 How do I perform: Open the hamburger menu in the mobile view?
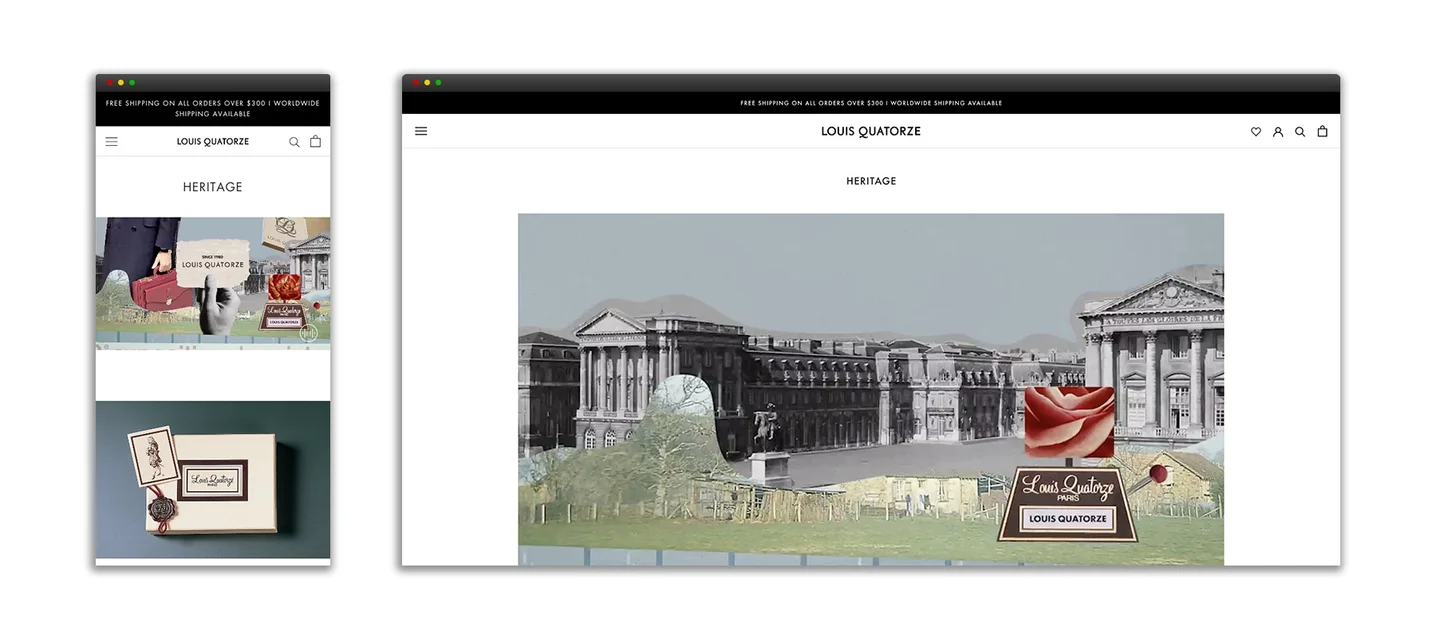click(x=111, y=142)
